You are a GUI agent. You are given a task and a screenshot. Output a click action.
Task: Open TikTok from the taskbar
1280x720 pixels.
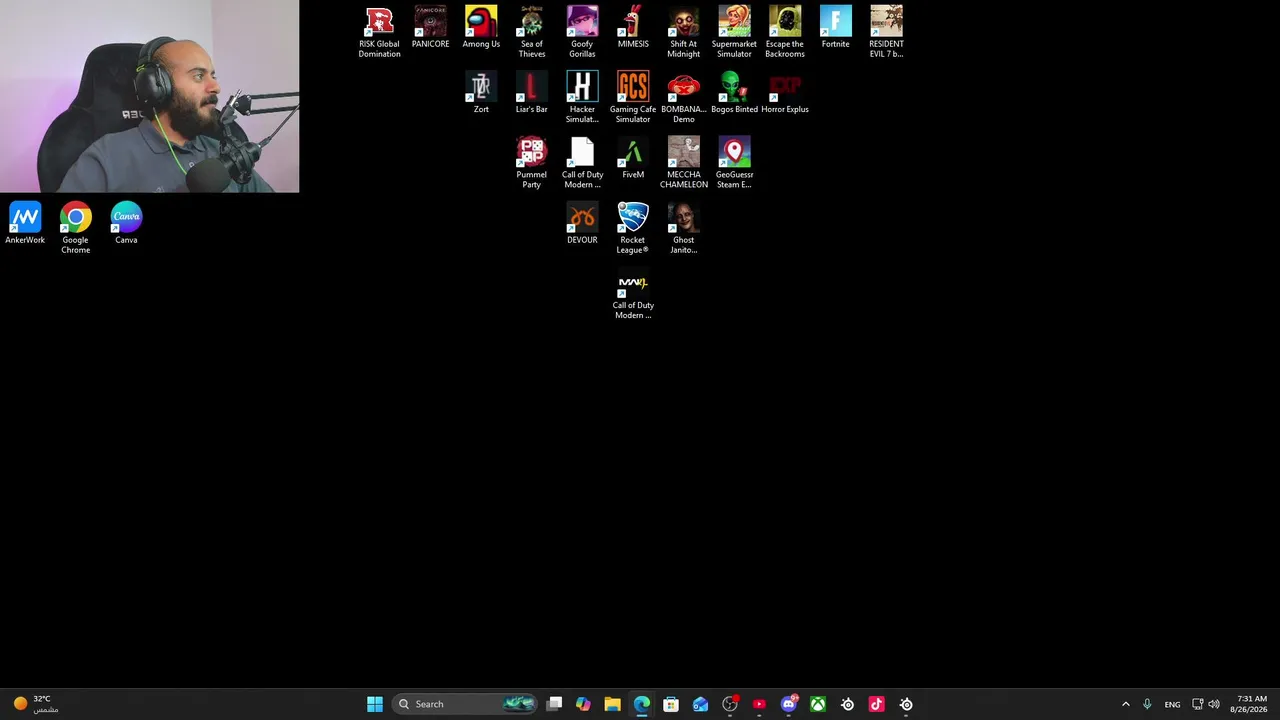(877, 704)
